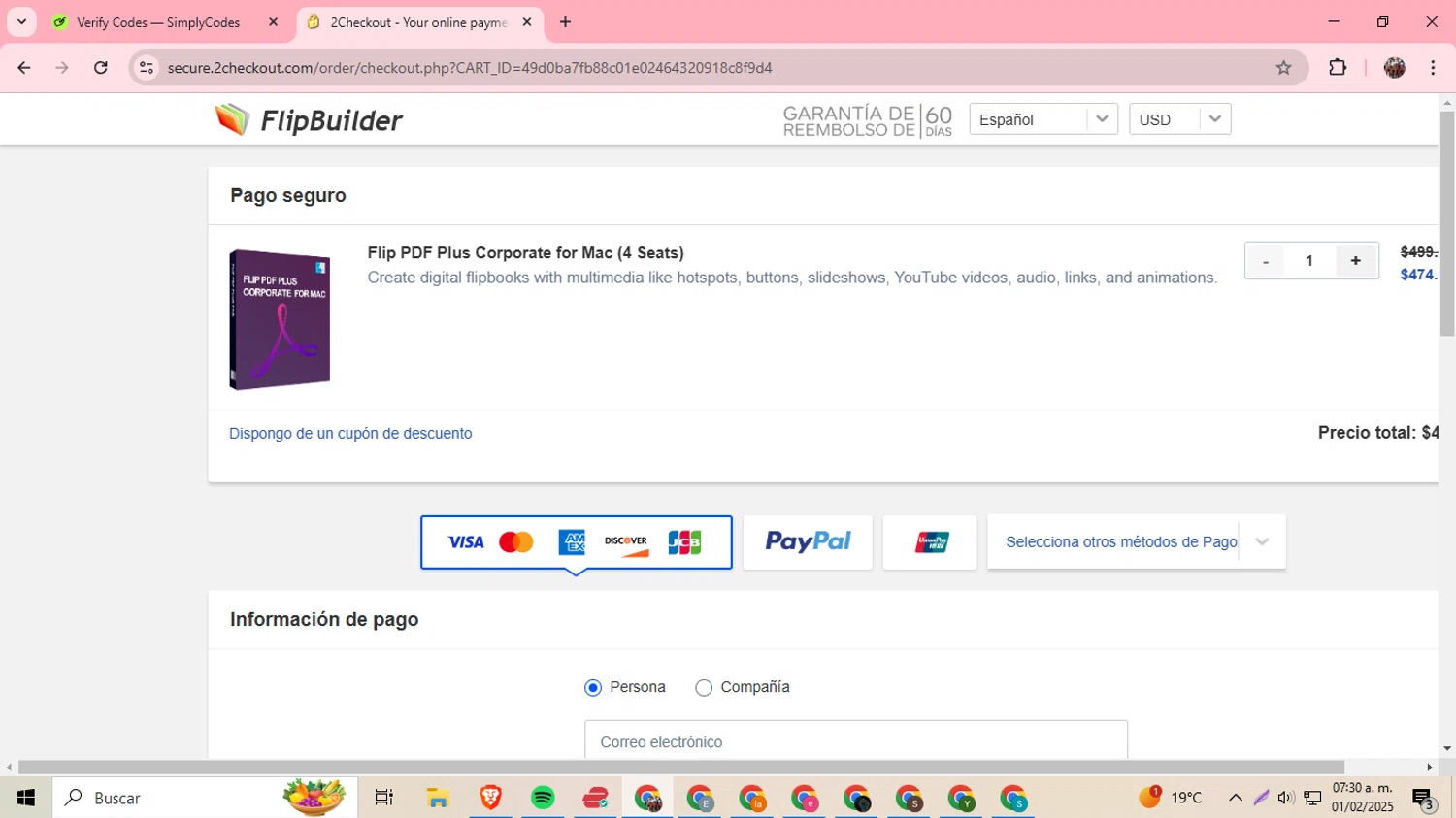The width and height of the screenshot is (1456, 818).
Task: Select PayPal payment option
Action: coord(808,542)
